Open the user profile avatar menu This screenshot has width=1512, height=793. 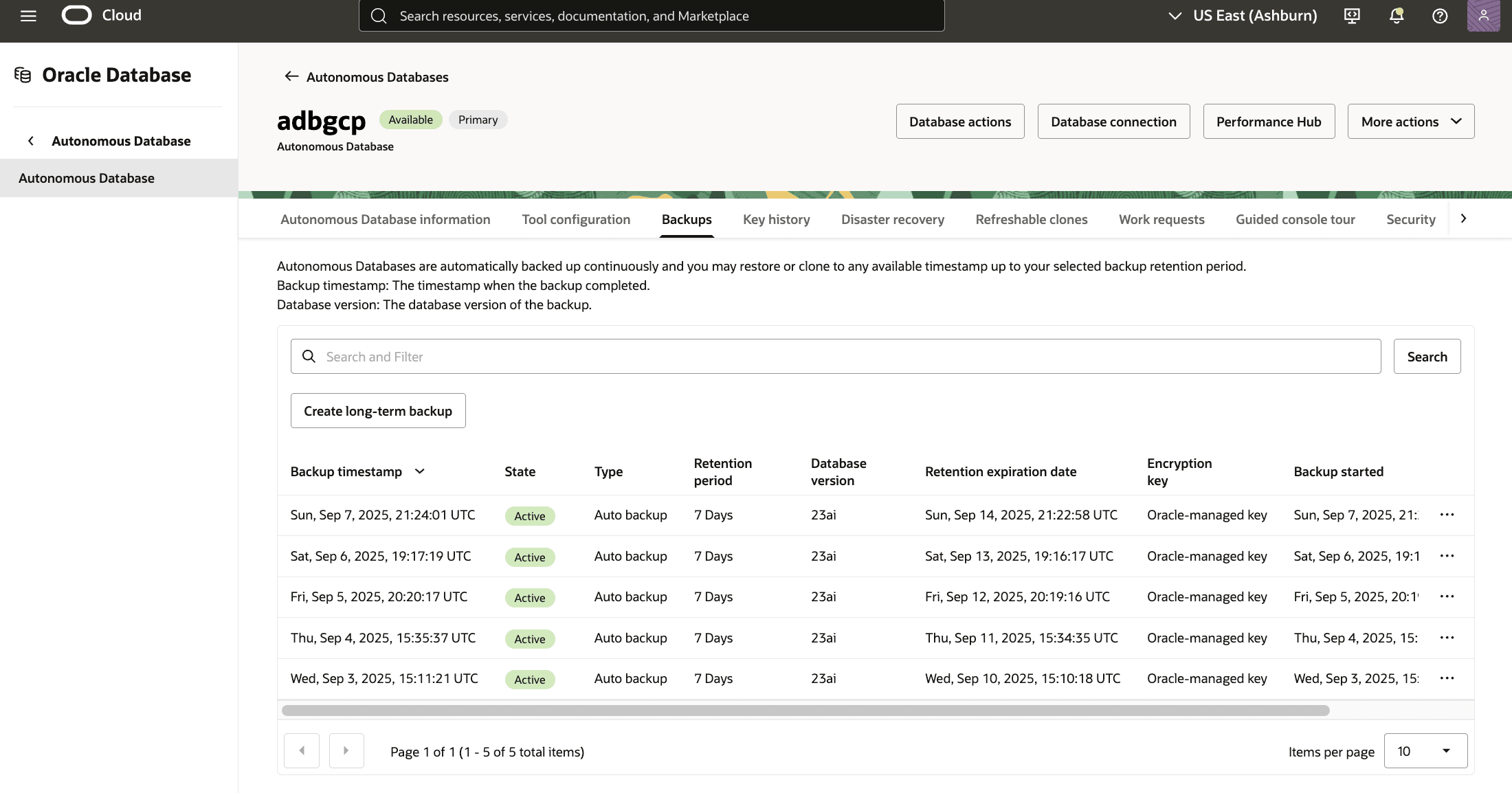click(1483, 15)
